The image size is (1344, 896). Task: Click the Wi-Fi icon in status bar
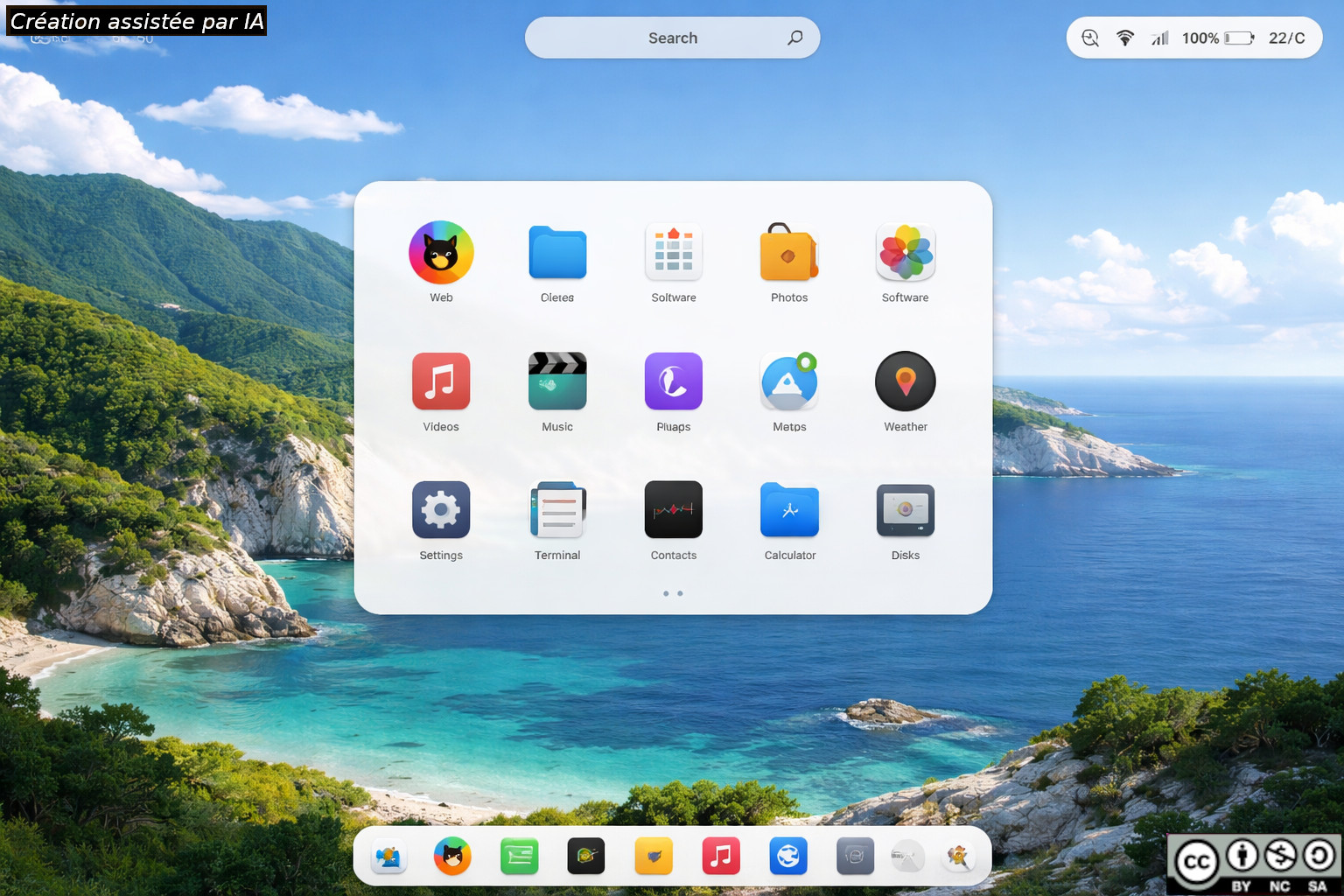pos(1125,38)
